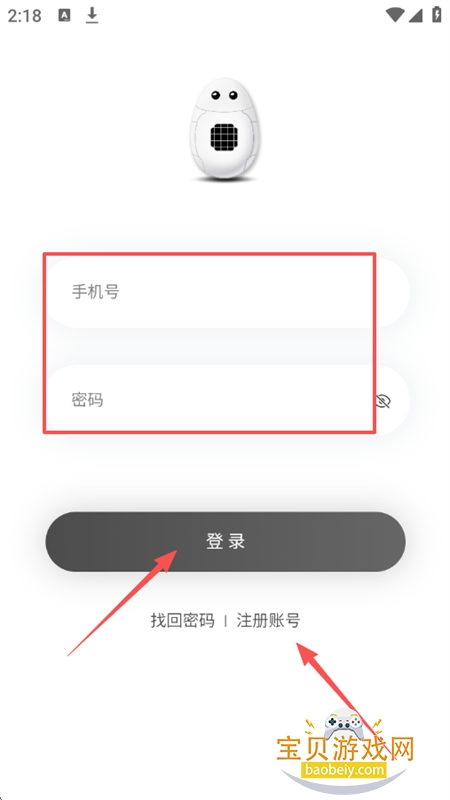The width and height of the screenshot is (450, 800).
Task: Tap the 密码 password field
Action: (x=227, y=400)
